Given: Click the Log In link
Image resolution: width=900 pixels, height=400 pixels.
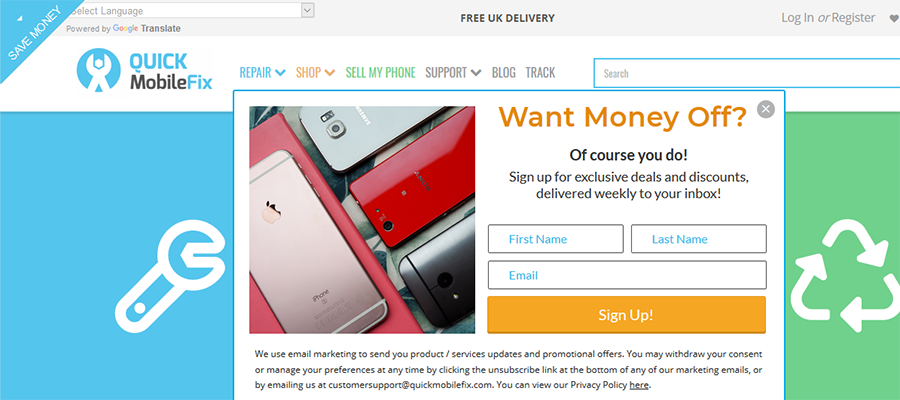Looking at the screenshot, I should tap(797, 18).
